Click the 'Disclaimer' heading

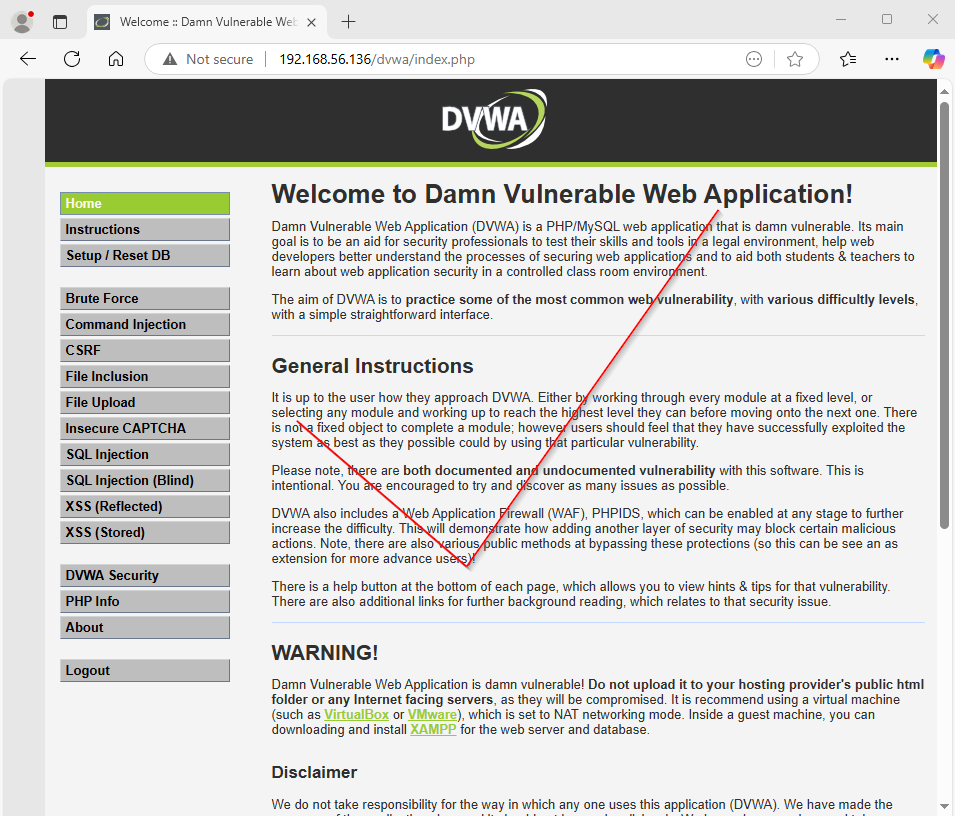click(314, 772)
